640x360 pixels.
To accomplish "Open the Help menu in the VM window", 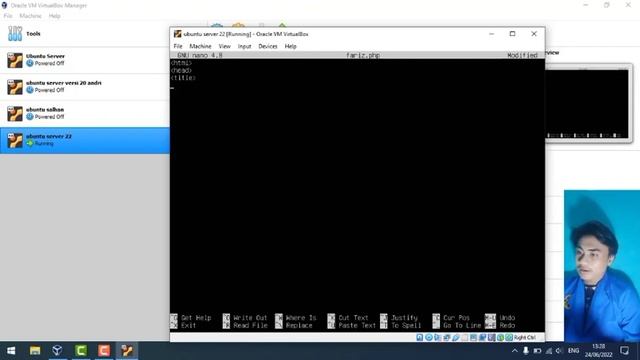I will click(x=291, y=46).
